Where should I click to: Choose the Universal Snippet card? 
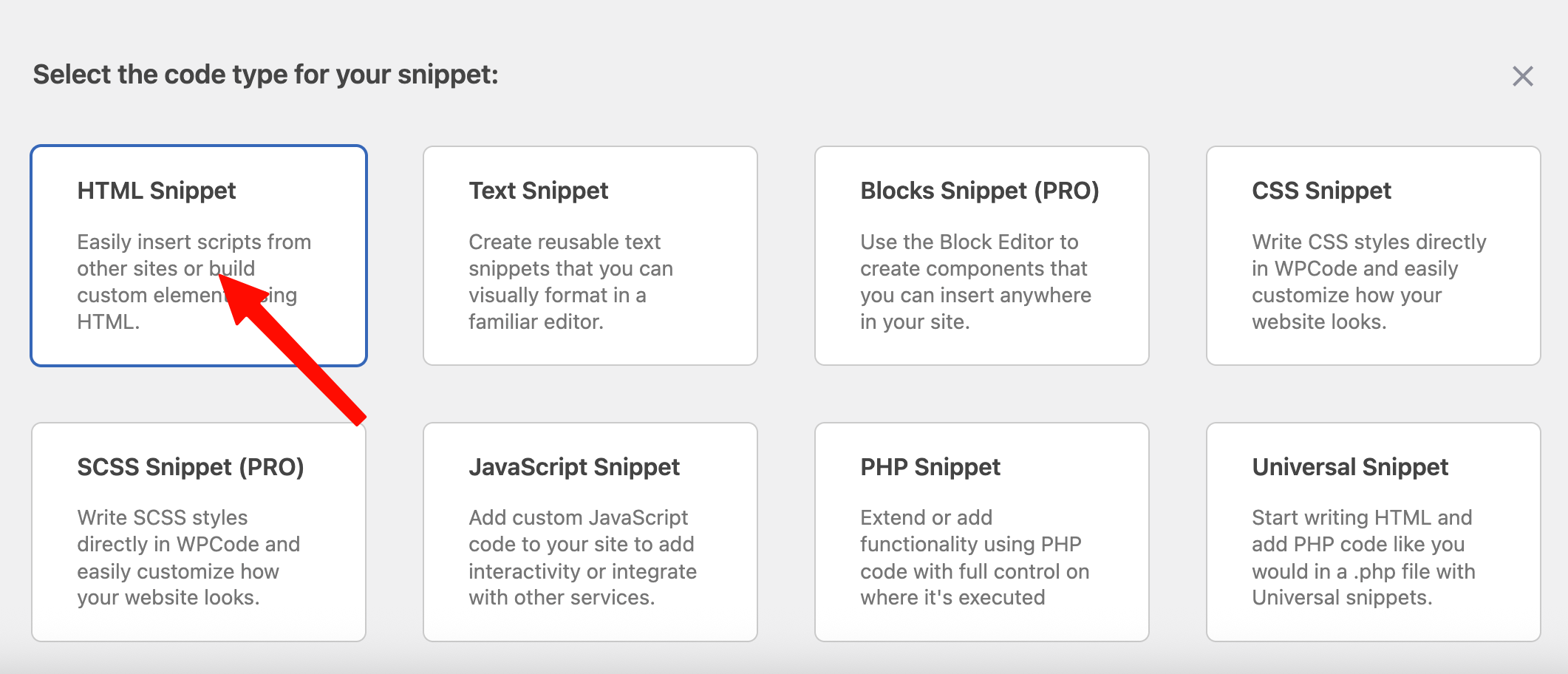1373,532
